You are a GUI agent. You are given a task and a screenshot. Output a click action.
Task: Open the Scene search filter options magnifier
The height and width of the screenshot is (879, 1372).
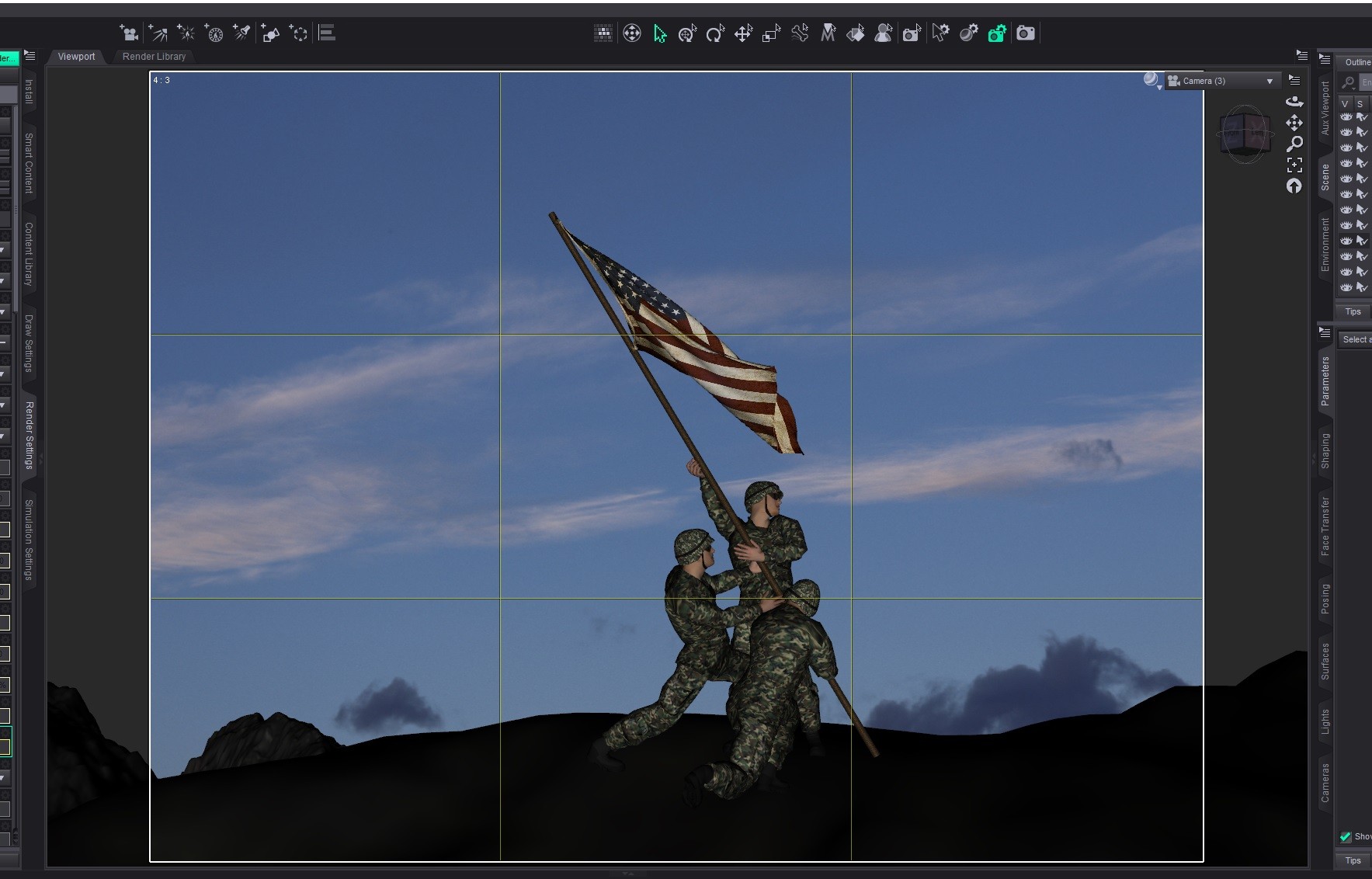click(x=1349, y=82)
